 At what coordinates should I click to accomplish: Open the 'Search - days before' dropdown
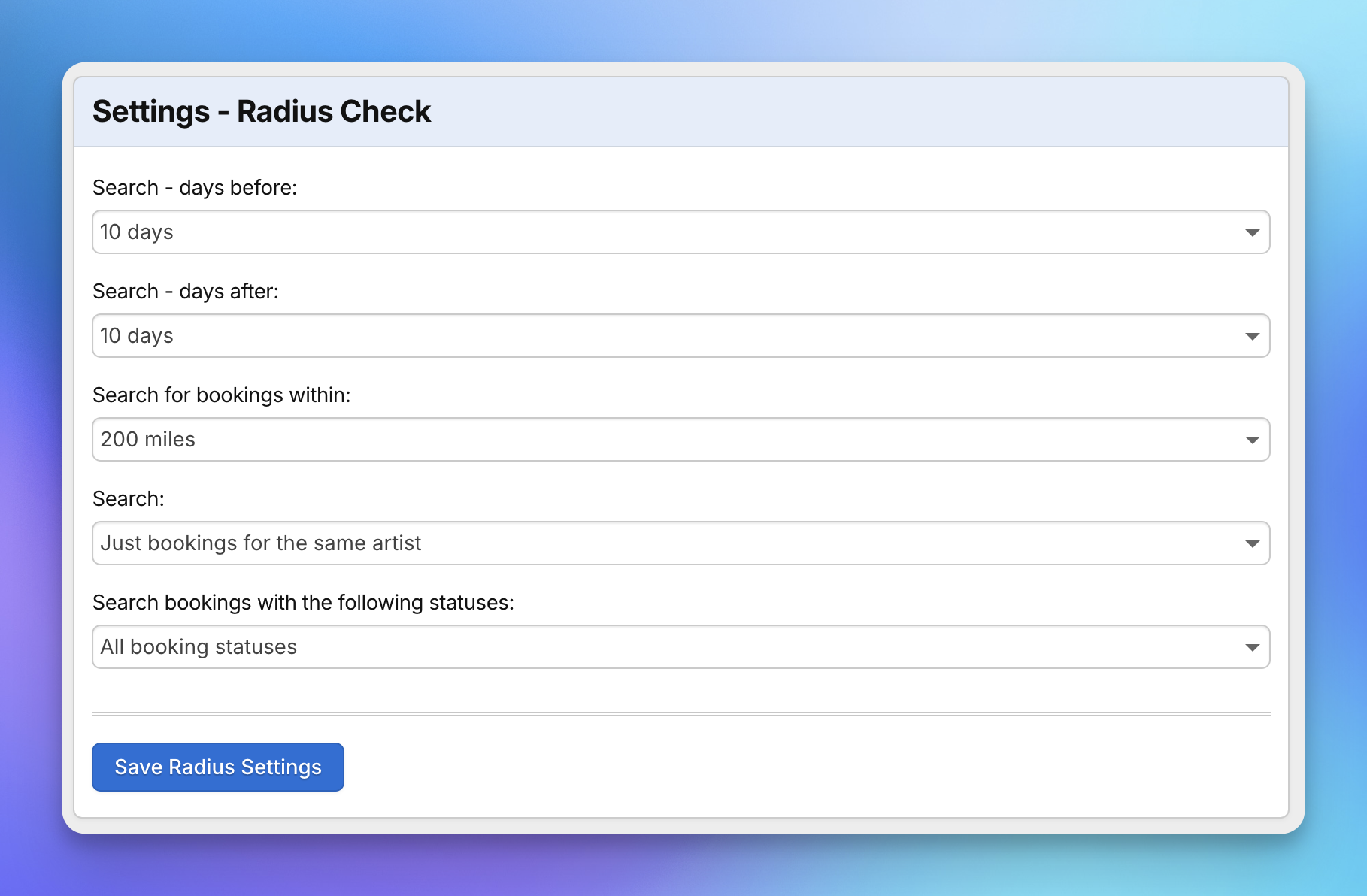pos(680,232)
